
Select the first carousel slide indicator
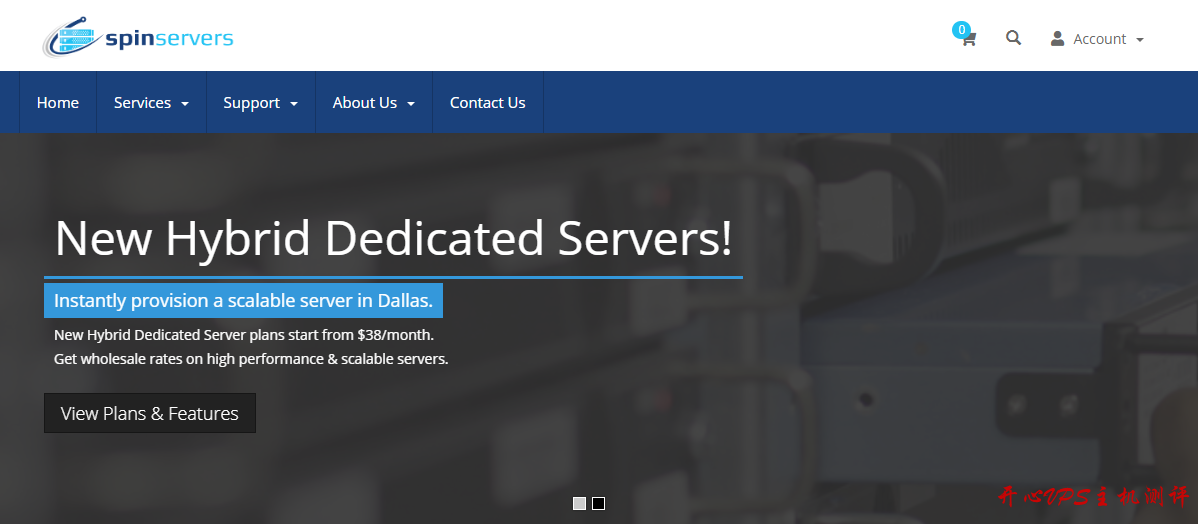point(579,503)
